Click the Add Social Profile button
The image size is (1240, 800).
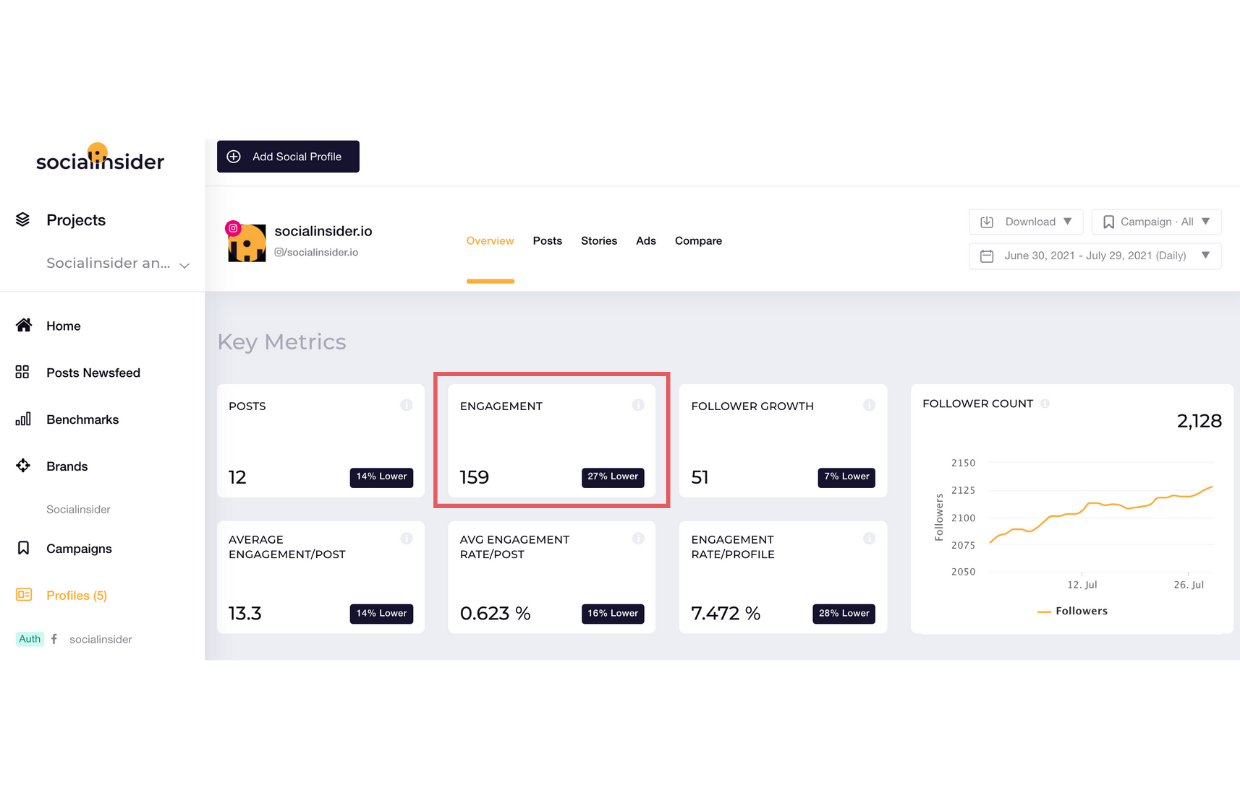pos(288,156)
